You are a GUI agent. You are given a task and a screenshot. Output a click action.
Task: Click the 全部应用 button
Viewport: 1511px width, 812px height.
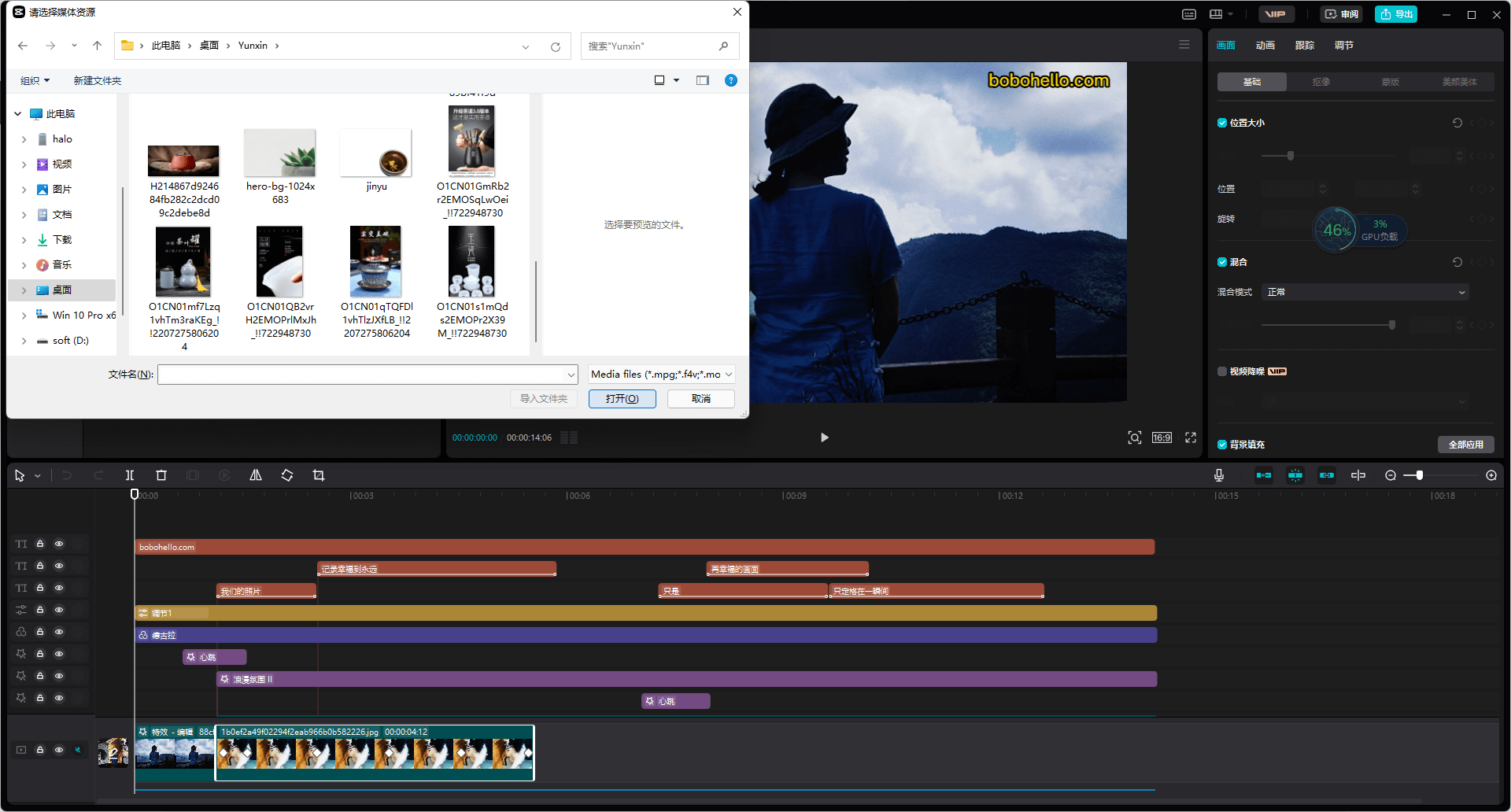(x=1466, y=445)
